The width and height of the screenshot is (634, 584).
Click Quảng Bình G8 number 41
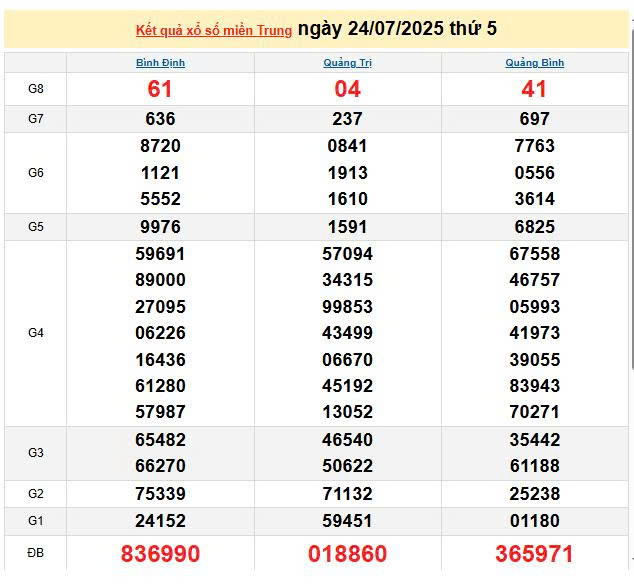point(534,89)
